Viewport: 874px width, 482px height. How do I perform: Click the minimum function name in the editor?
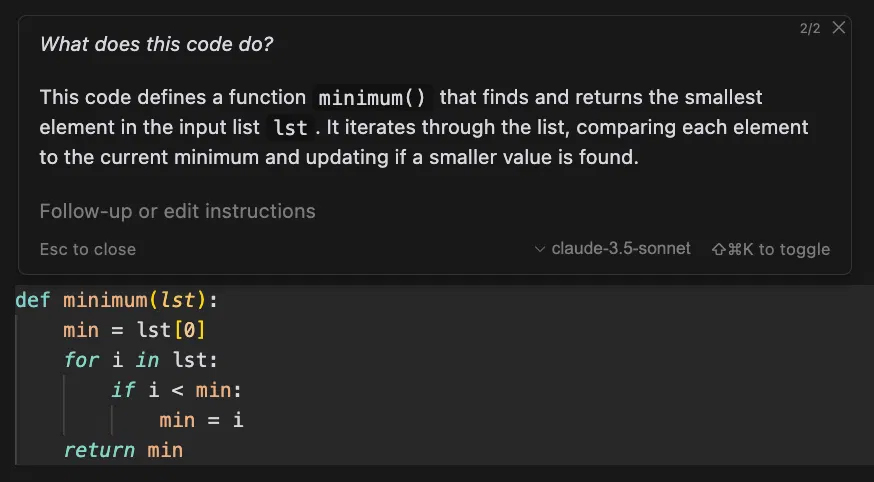point(104,300)
